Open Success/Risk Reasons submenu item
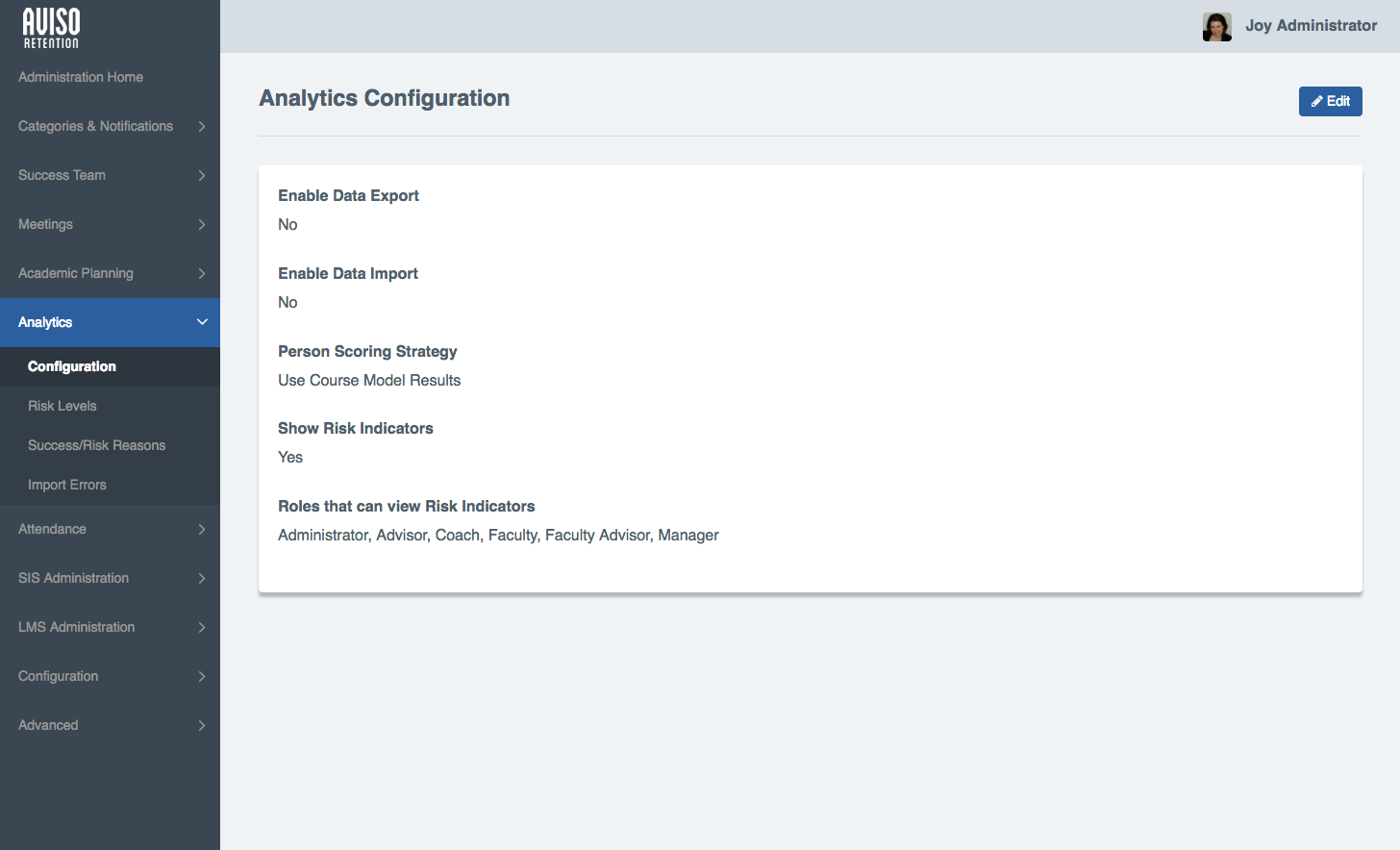1400x850 pixels. coord(97,445)
